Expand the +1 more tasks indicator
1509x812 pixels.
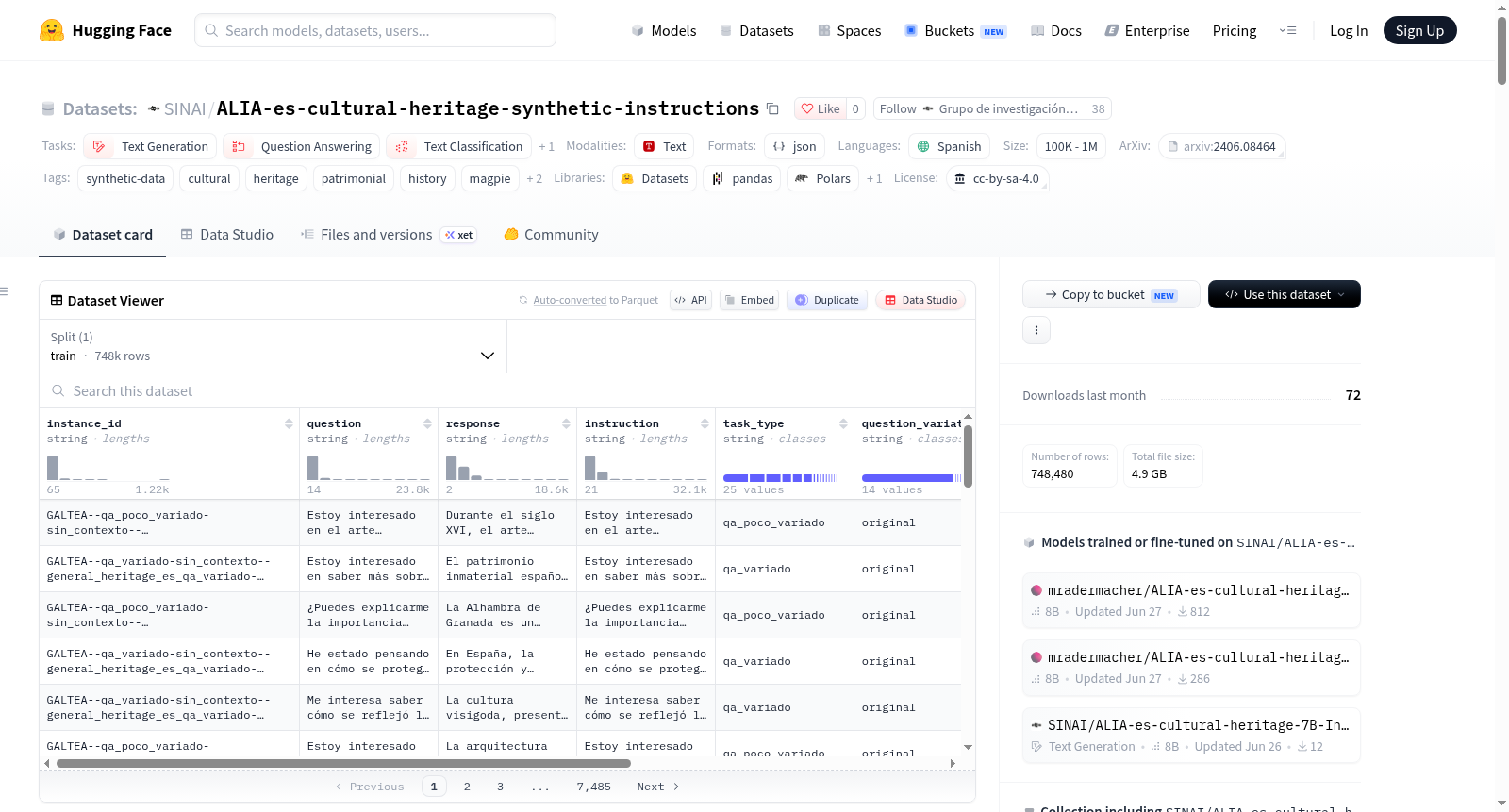tap(546, 146)
